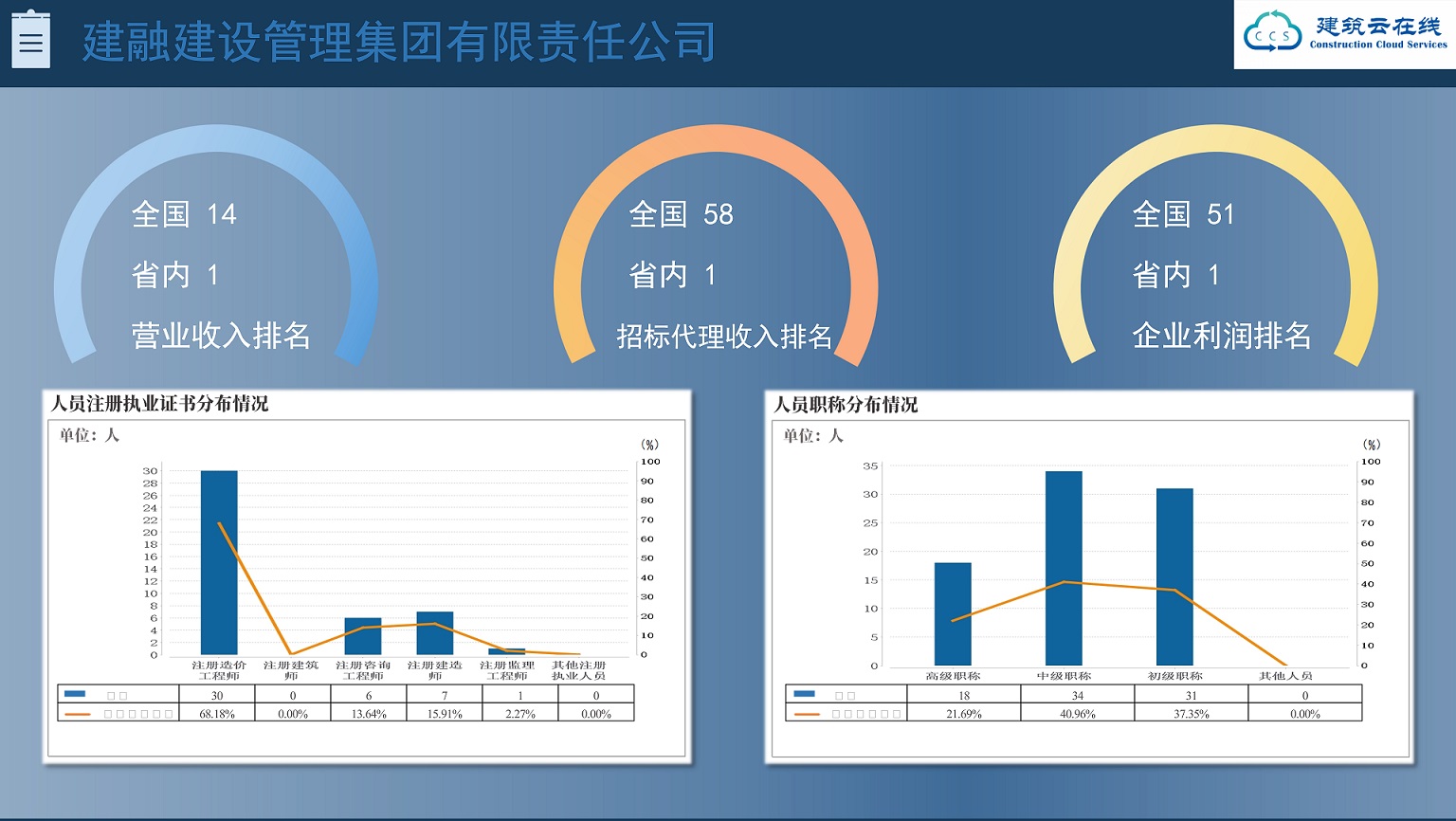Click the 人员职称分布情况 heading
1456x821 pixels.
[x=846, y=405]
